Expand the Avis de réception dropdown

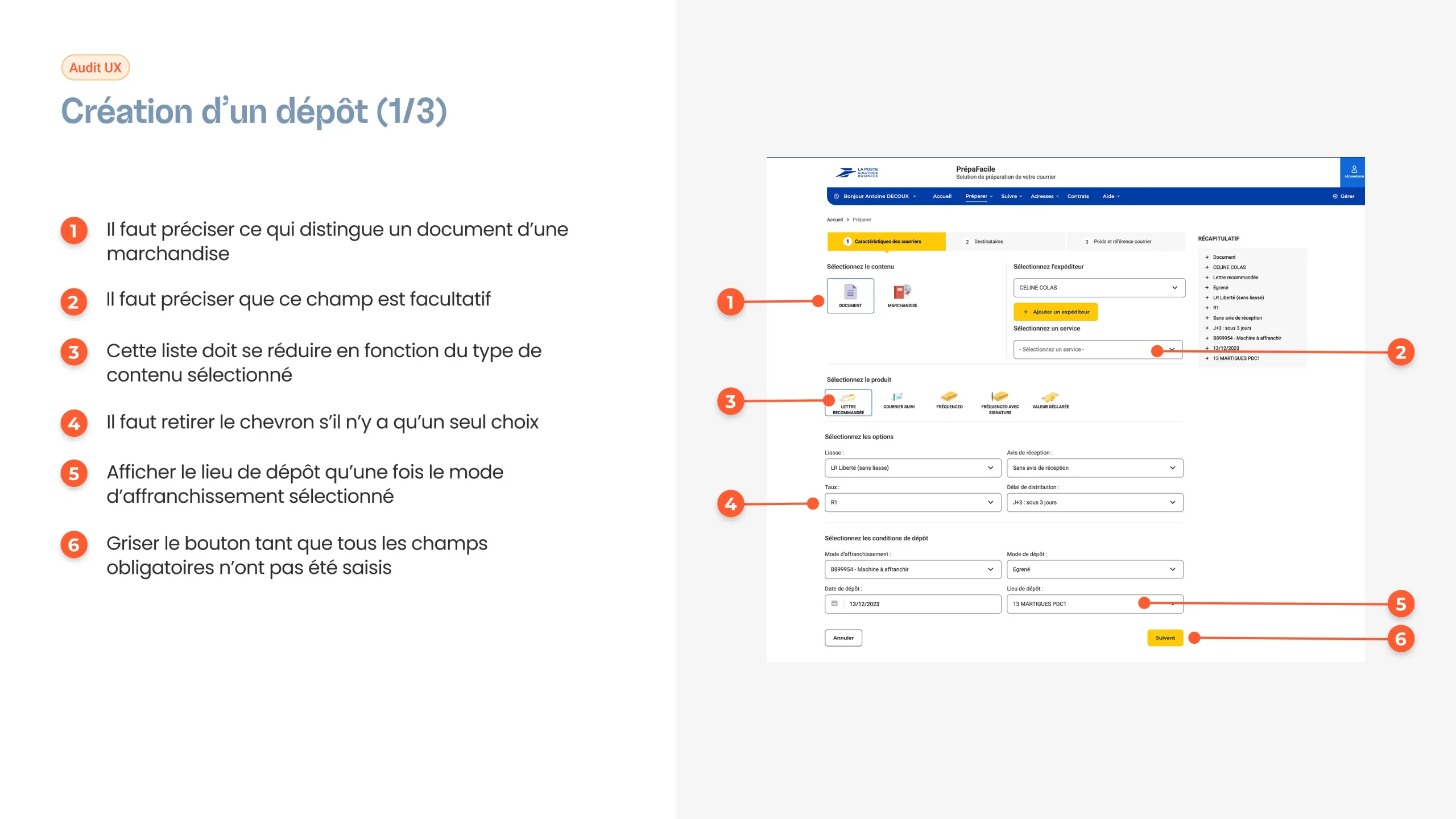point(1094,468)
